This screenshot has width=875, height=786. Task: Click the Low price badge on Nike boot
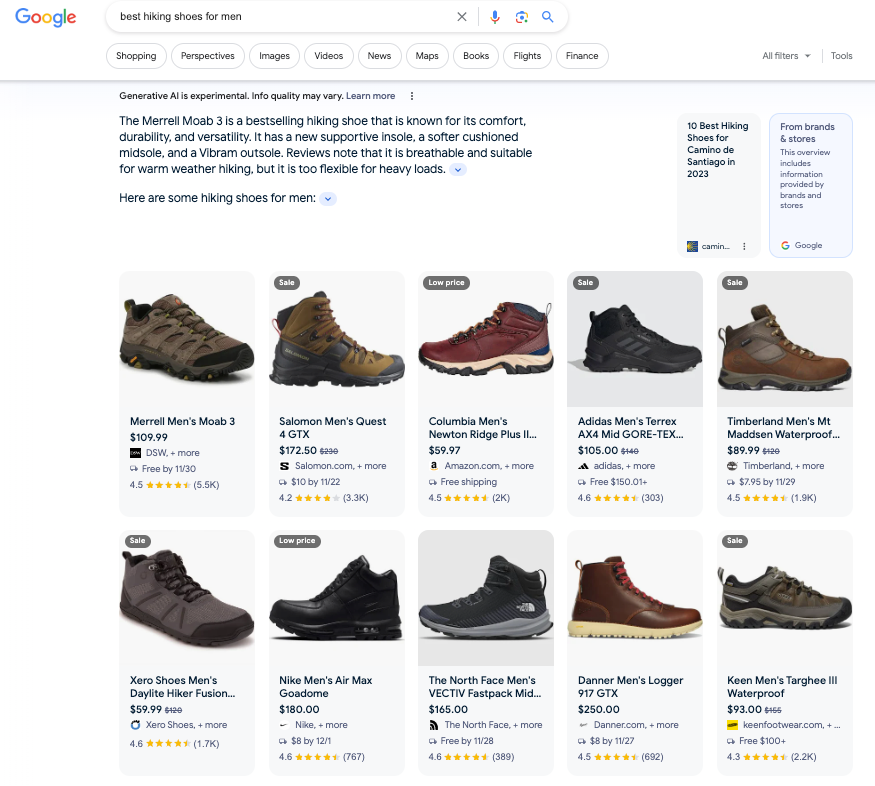pyautogui.click(x=297, y=541)
